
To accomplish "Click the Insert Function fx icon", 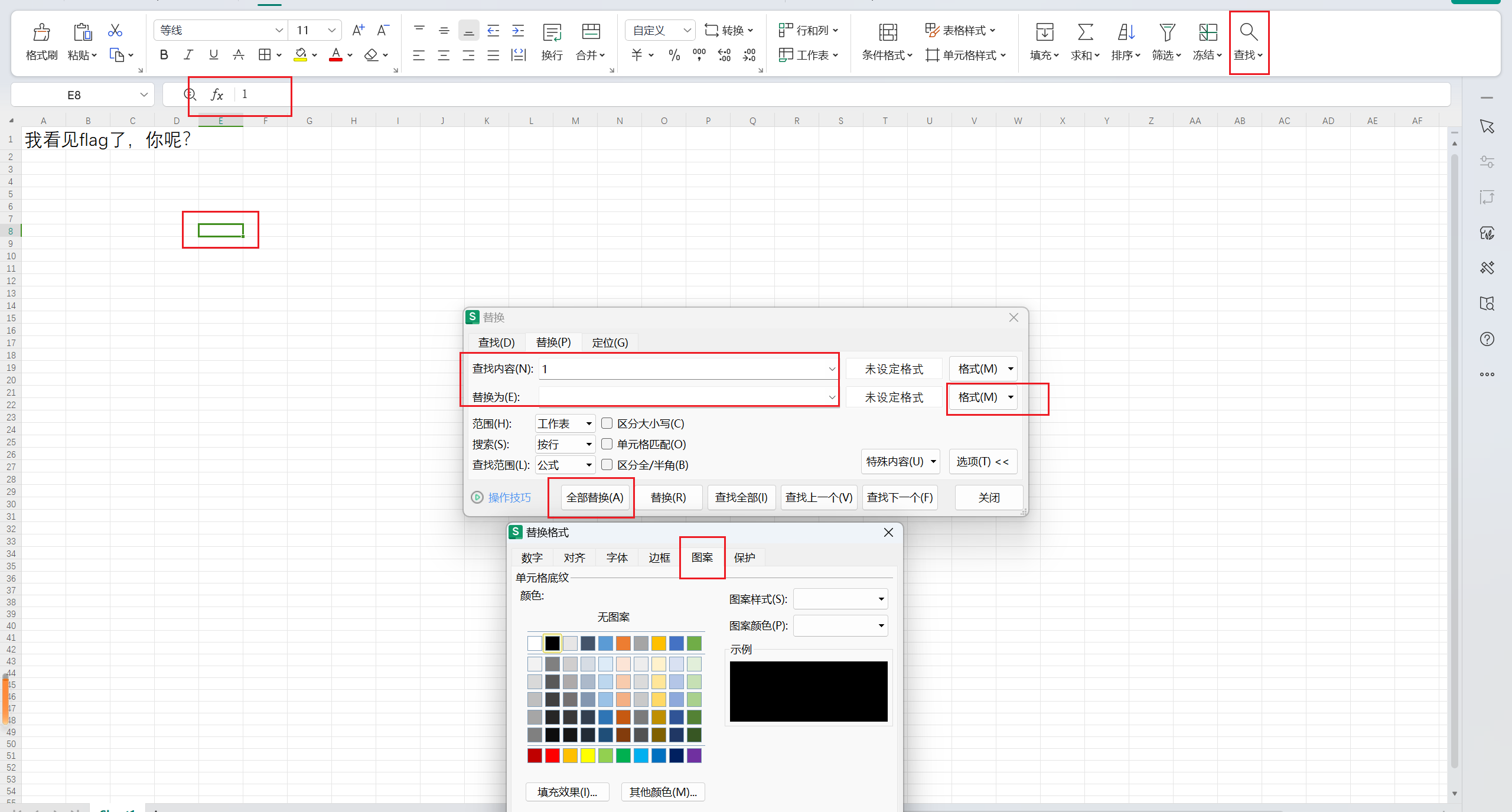I will click(217, 94).
